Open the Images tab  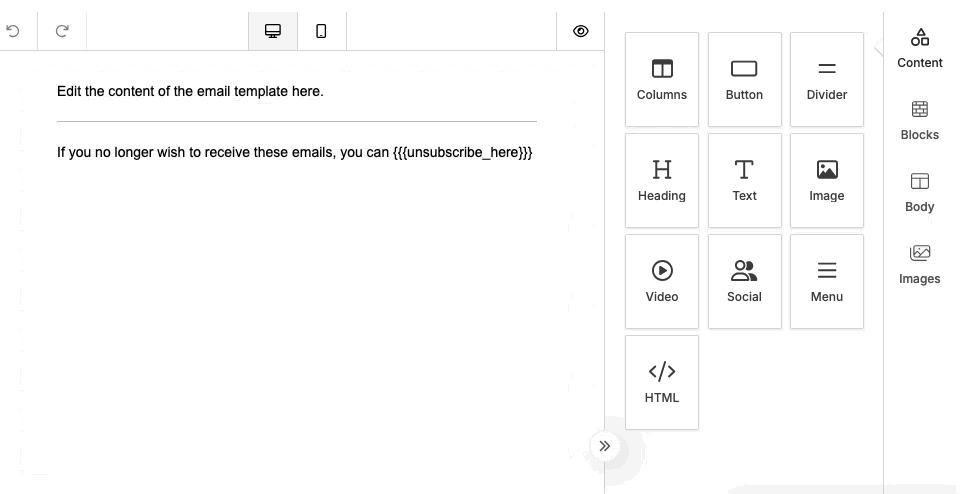click(920, 264)
